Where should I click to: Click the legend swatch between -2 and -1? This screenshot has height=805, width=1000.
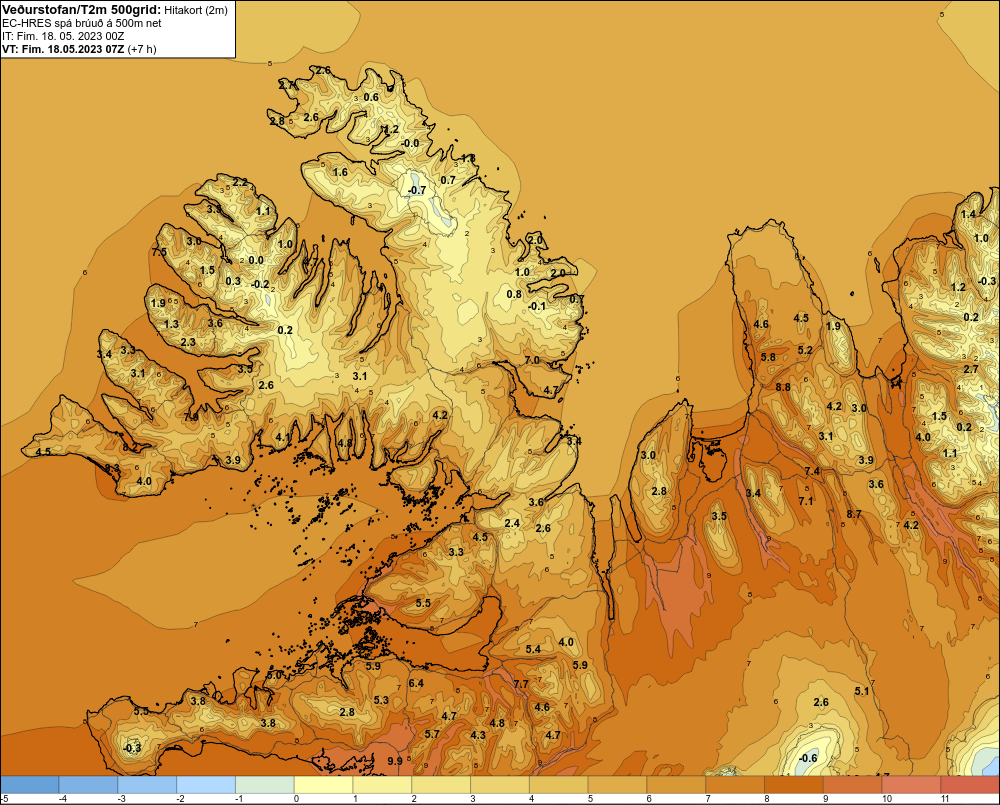pos(206,784)
